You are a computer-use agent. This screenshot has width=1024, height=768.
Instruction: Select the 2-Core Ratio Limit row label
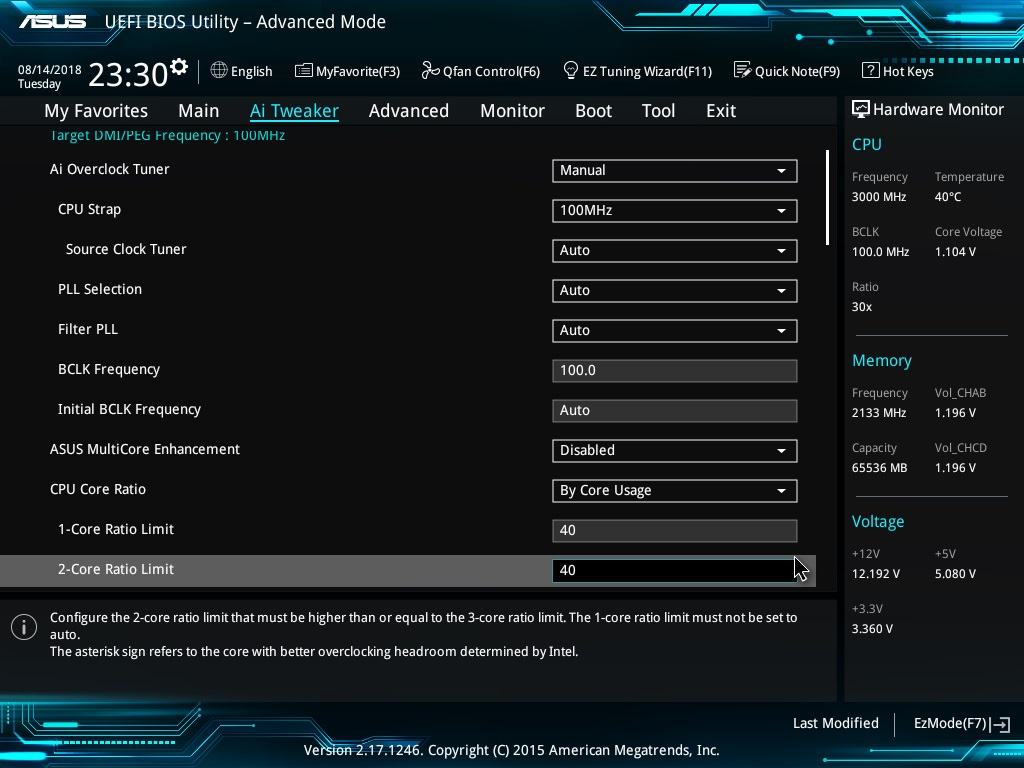(116, 569)
